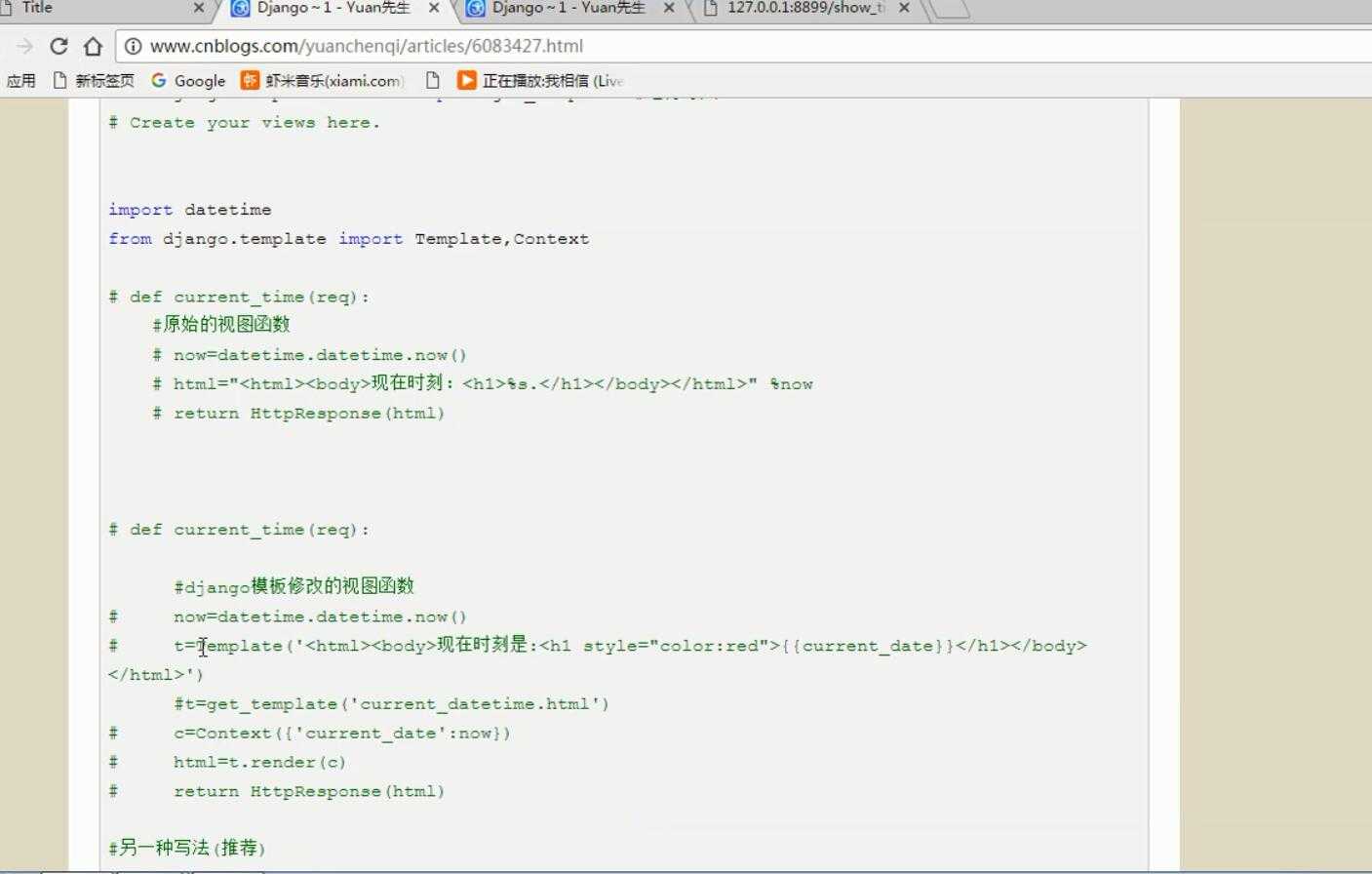
Task: Open the 虾米音乐(xiami.com) bookmark
Action: [x=323, y=81]
